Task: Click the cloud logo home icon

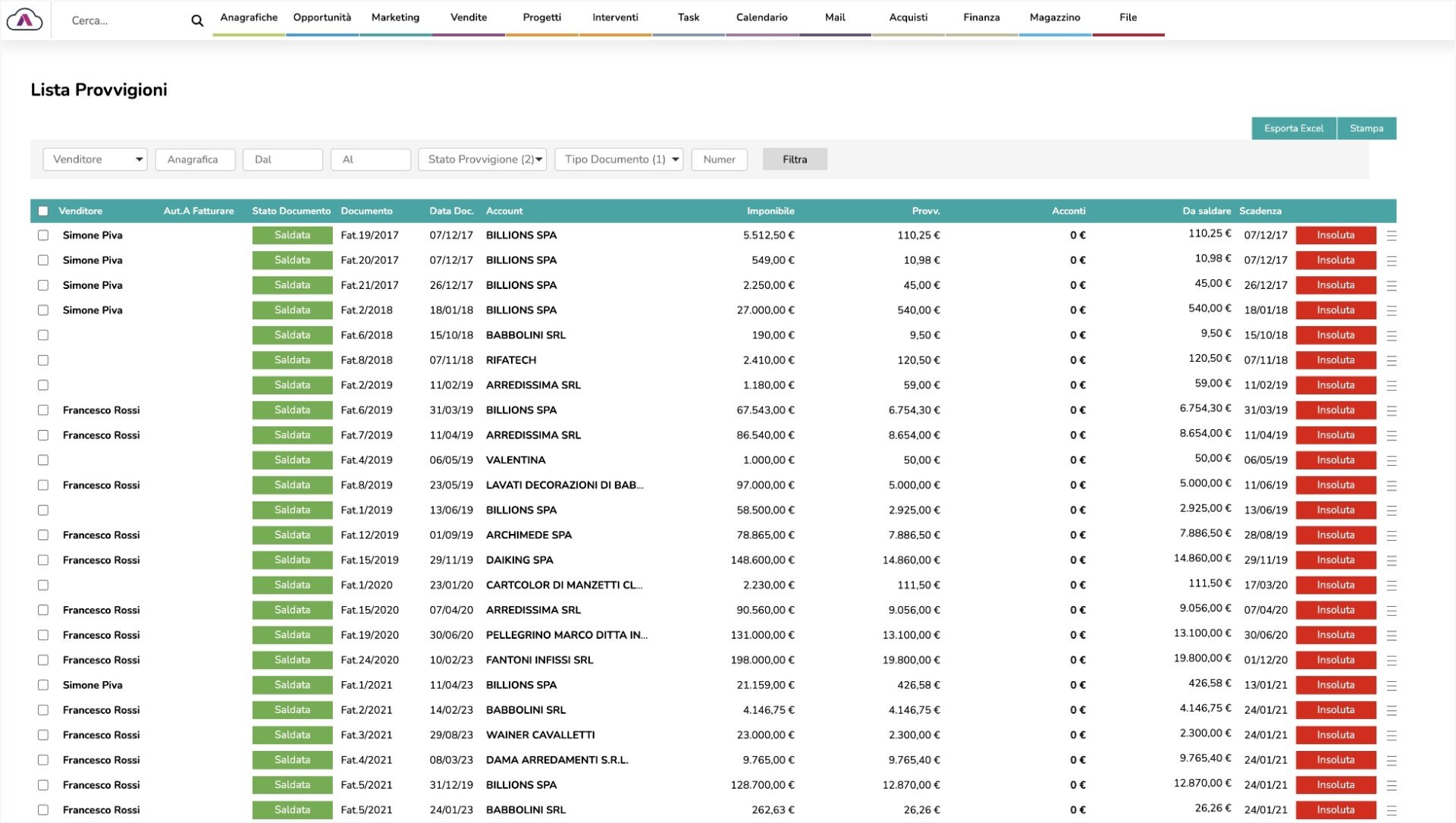Action: pyautogui.click(x=24, y=20)
